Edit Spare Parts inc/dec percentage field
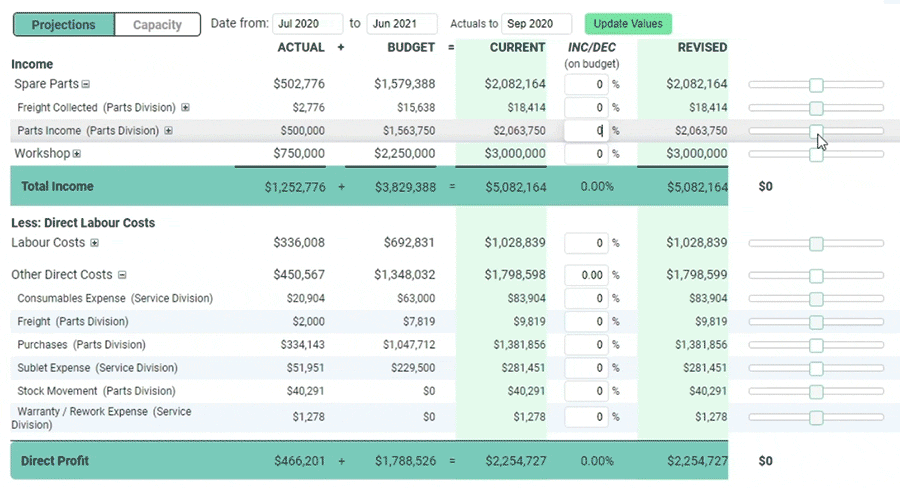Viewport: 900px width, 488px height. tap(585, 84)
